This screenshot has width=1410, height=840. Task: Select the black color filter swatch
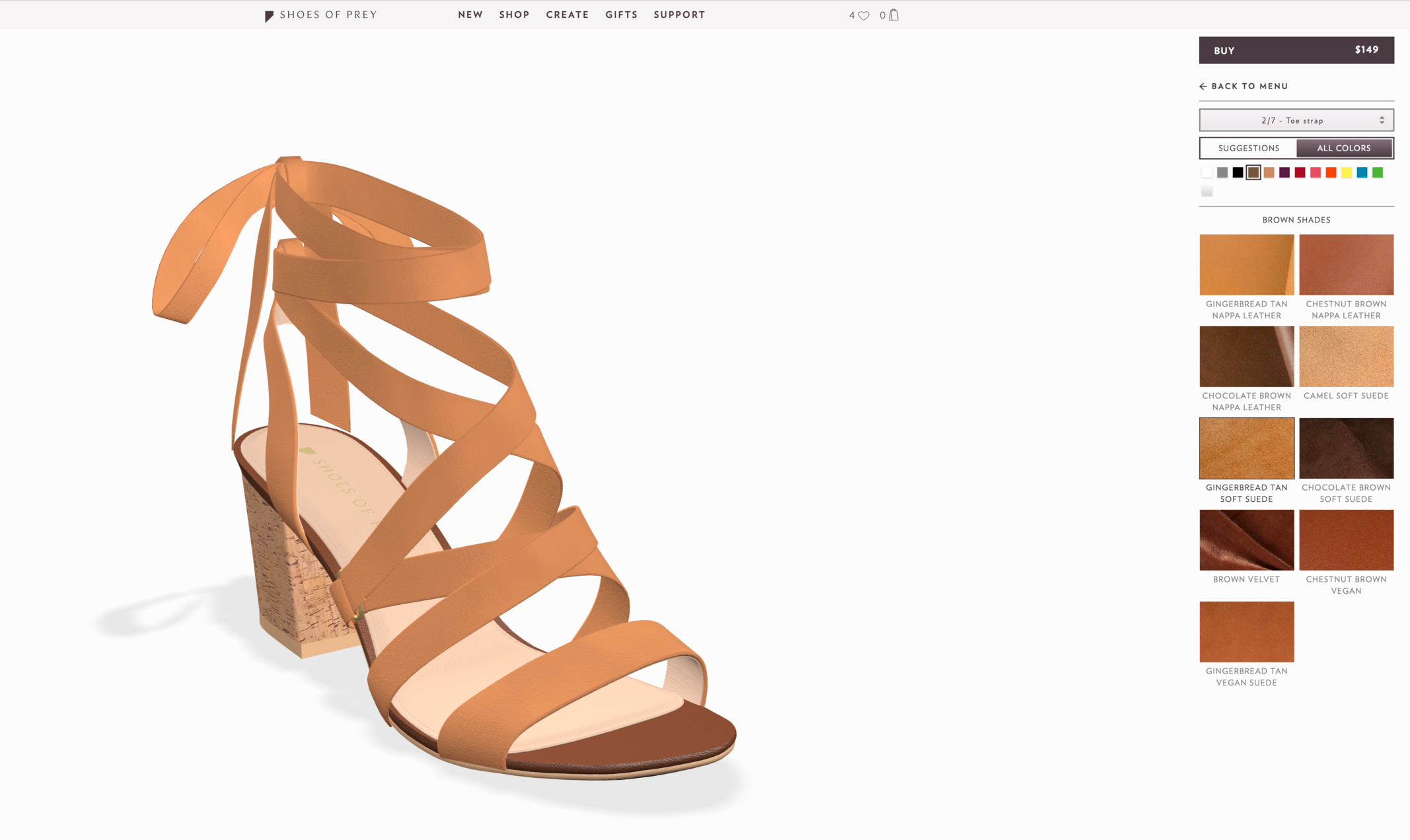coord(1238,173)
